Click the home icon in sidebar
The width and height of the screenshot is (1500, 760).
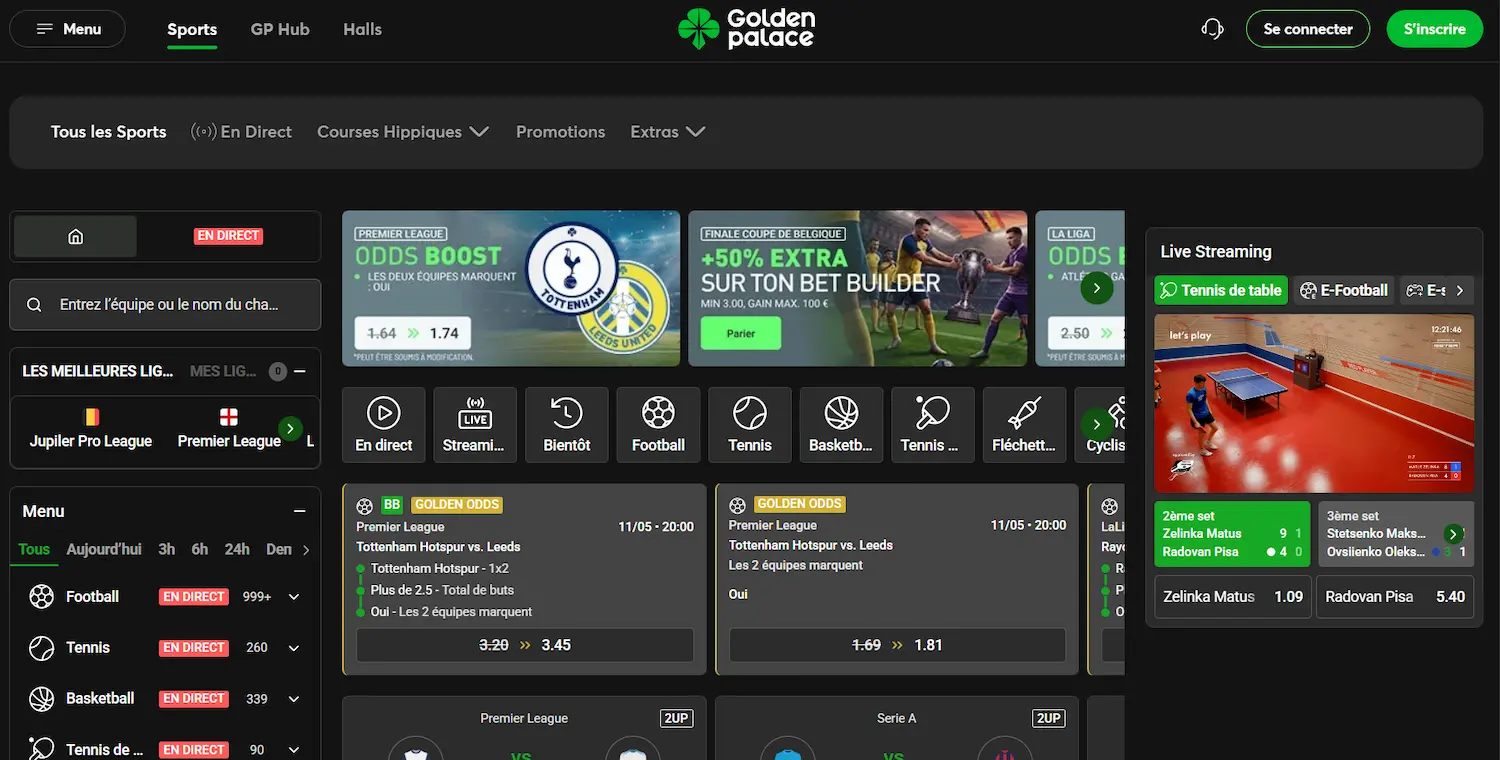click(75, 236)
